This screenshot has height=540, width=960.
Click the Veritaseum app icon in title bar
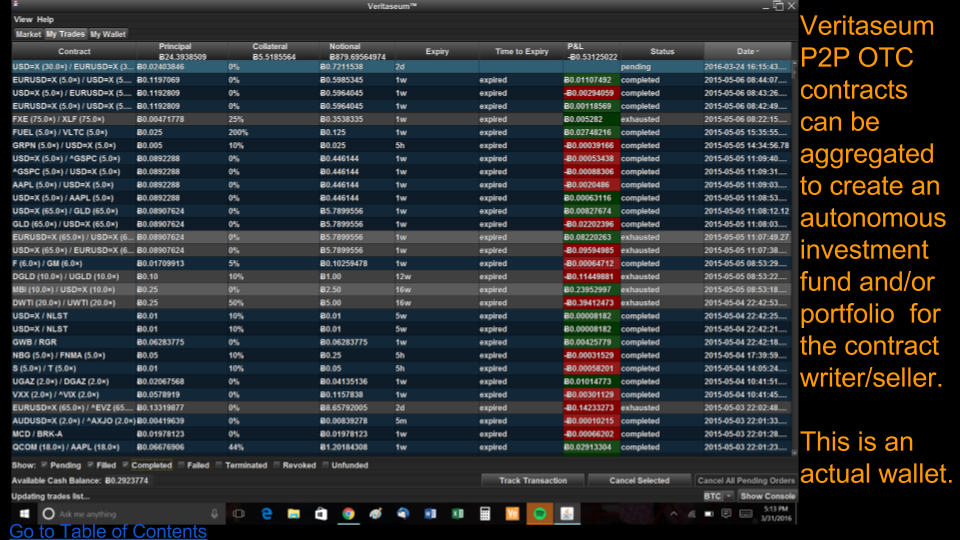click(x=15, y=4)
